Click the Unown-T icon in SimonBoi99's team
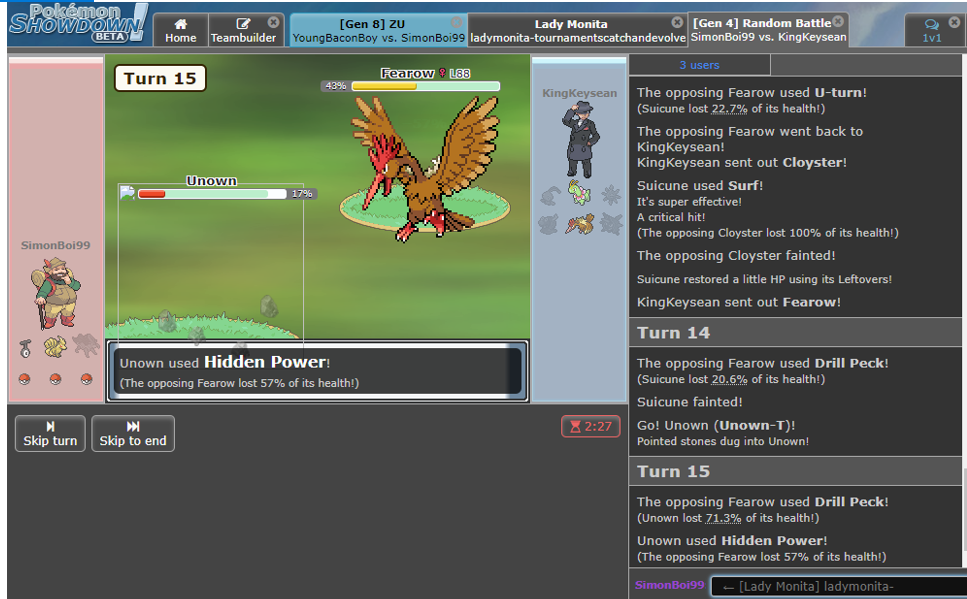Screen dimensions: 967x599 pos(25,349)
